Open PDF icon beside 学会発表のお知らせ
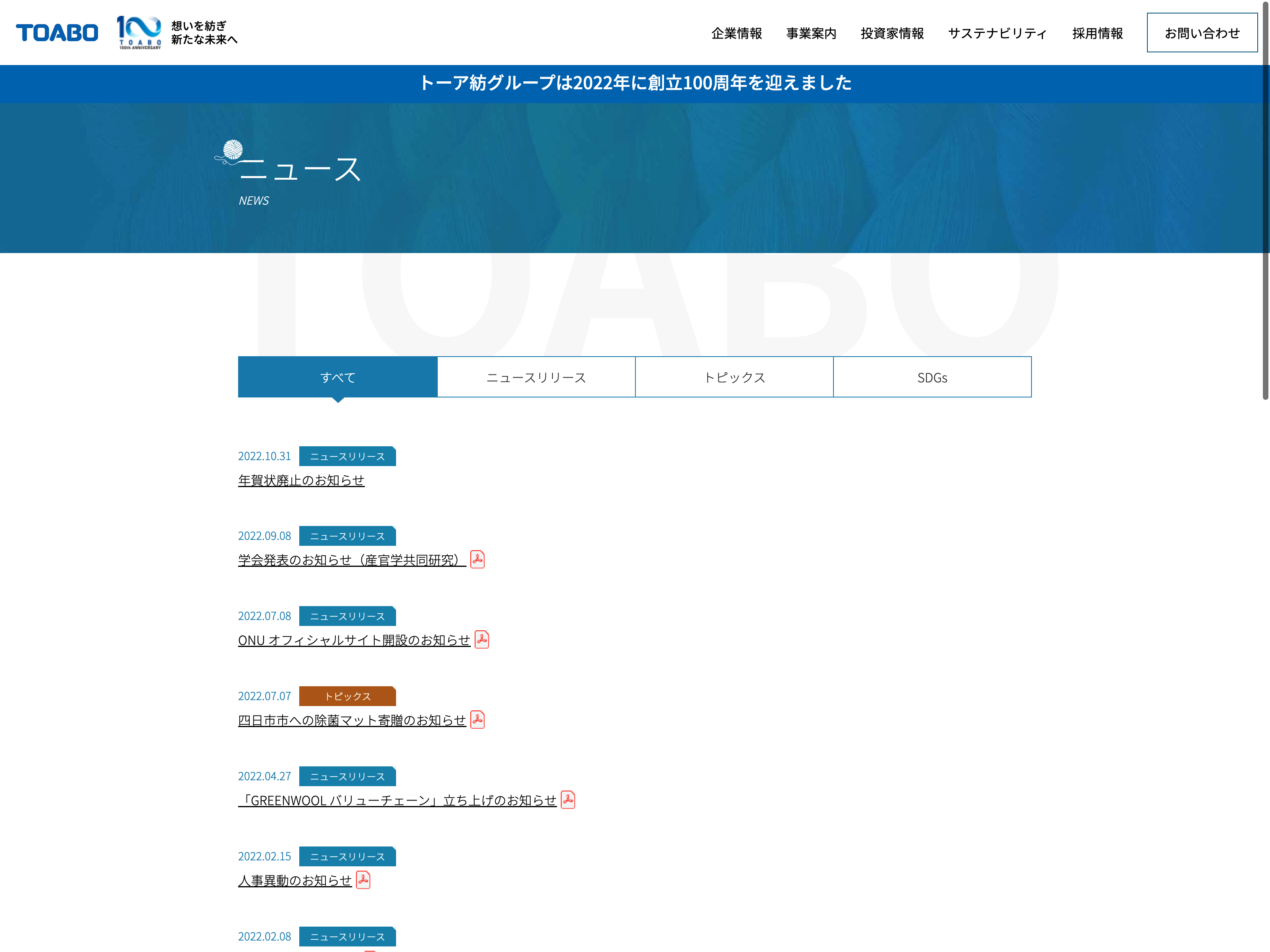Screen dimensions: 1270x952 477,559
